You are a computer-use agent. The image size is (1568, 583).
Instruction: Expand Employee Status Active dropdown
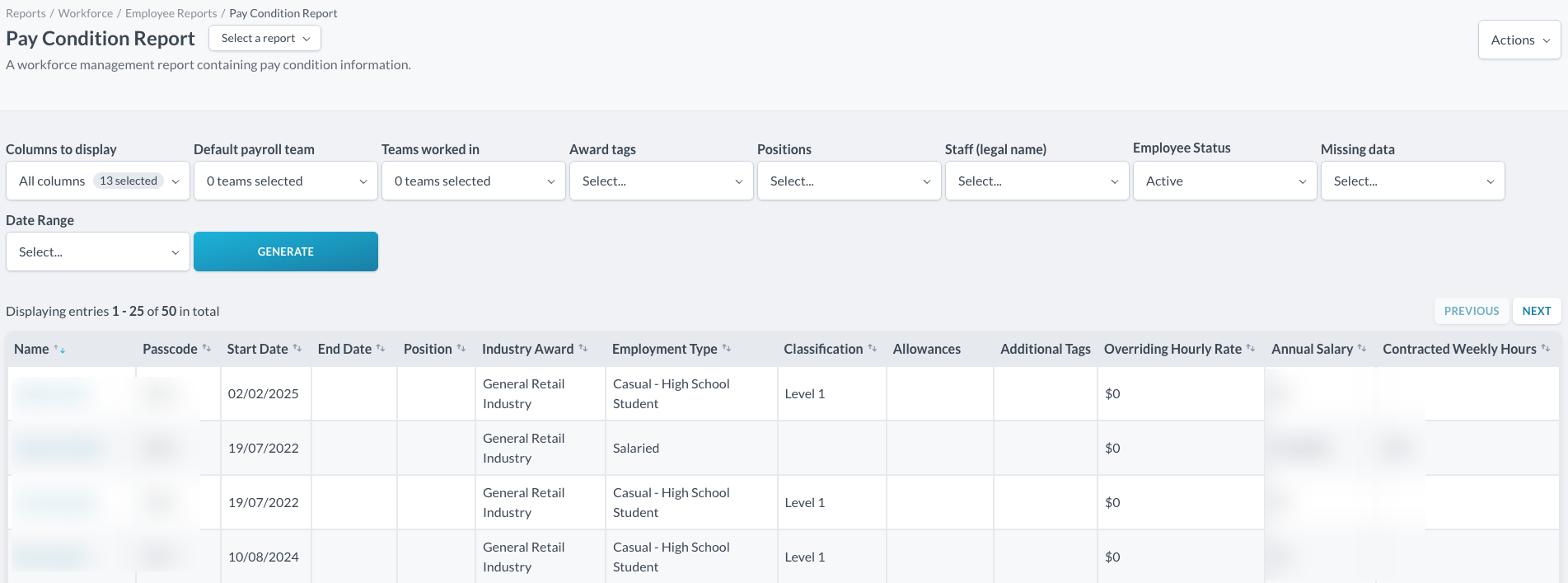[x=1224, y=181]
